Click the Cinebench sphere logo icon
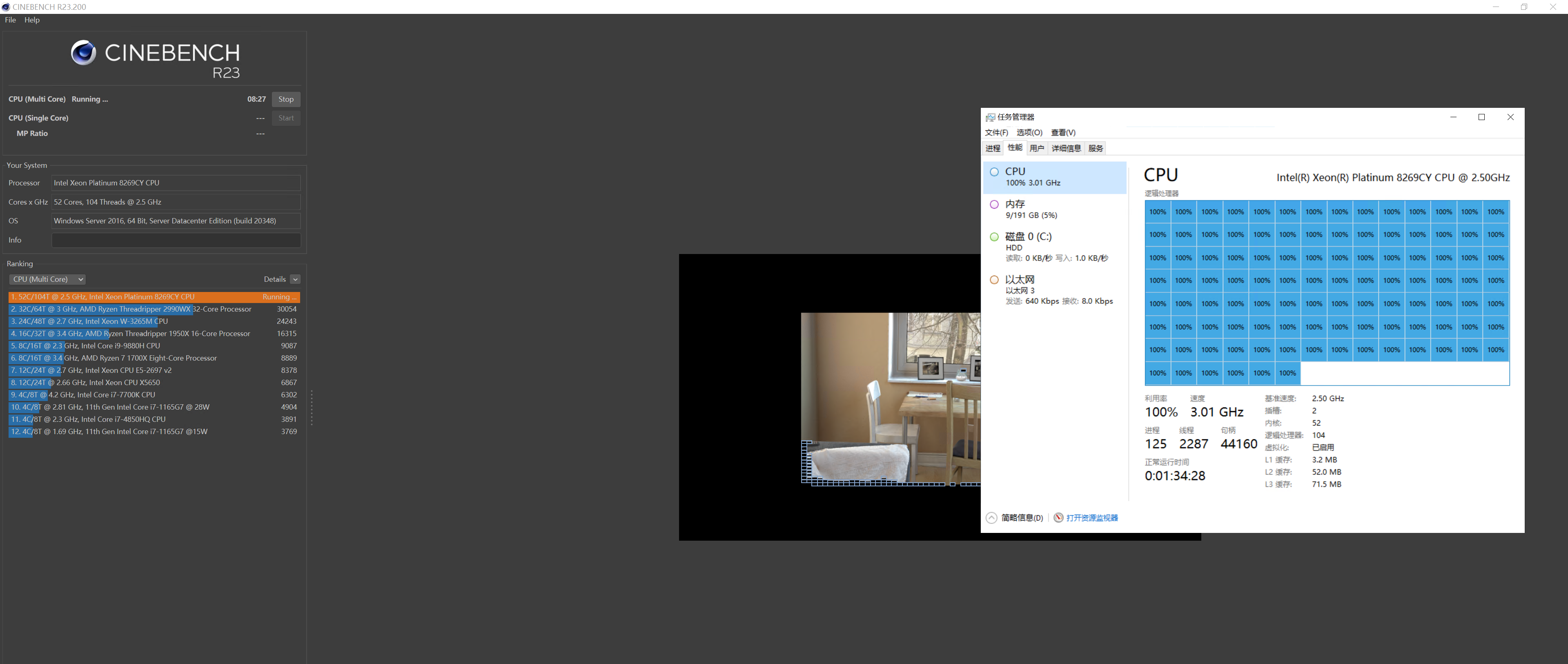The height and width of the screenshot is (664, 1568). tap(83, 53)
